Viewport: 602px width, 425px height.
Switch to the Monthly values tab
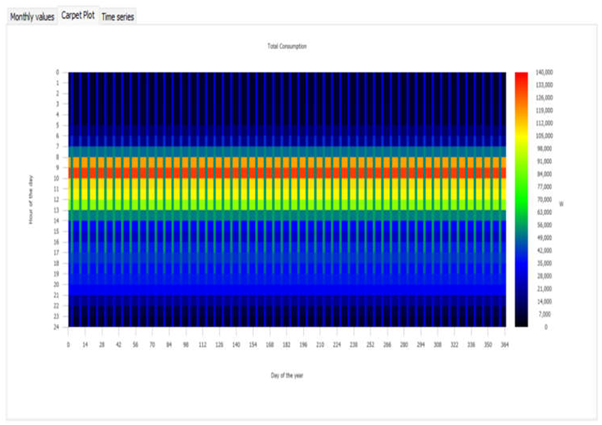[31, 17]
